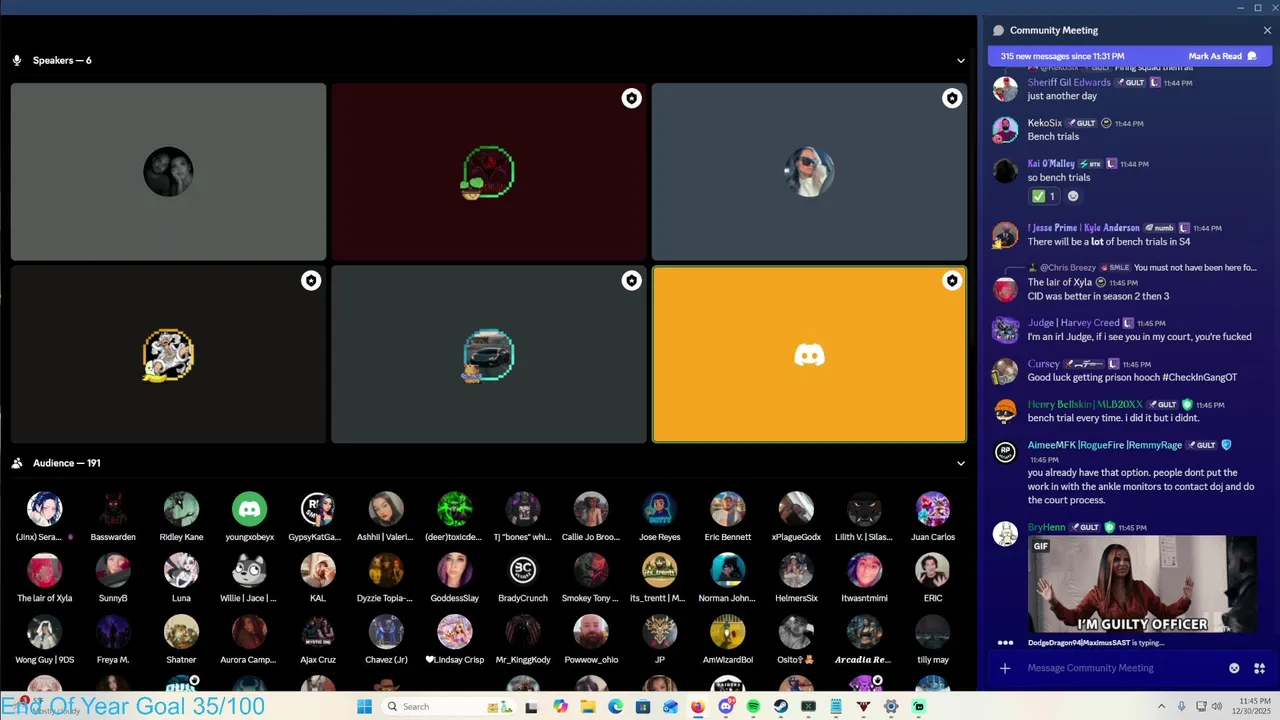Open Juan Carlos audience avatar
1280x720 pixels.
click(932, 509)
